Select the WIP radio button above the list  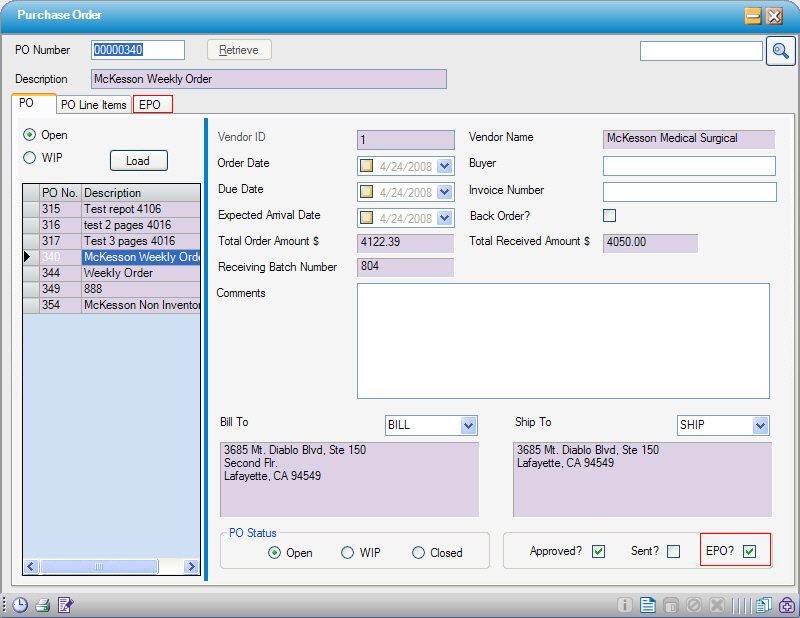[32, 156]
